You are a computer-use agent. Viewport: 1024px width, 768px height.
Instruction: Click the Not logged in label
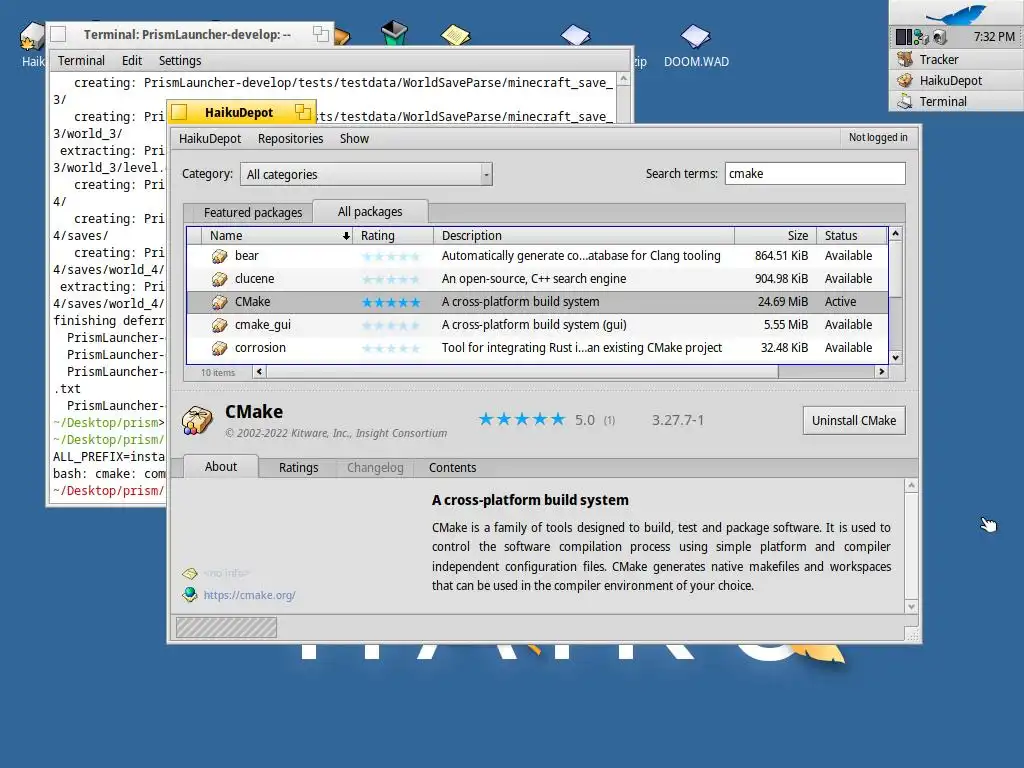click(x=878, y=137)
